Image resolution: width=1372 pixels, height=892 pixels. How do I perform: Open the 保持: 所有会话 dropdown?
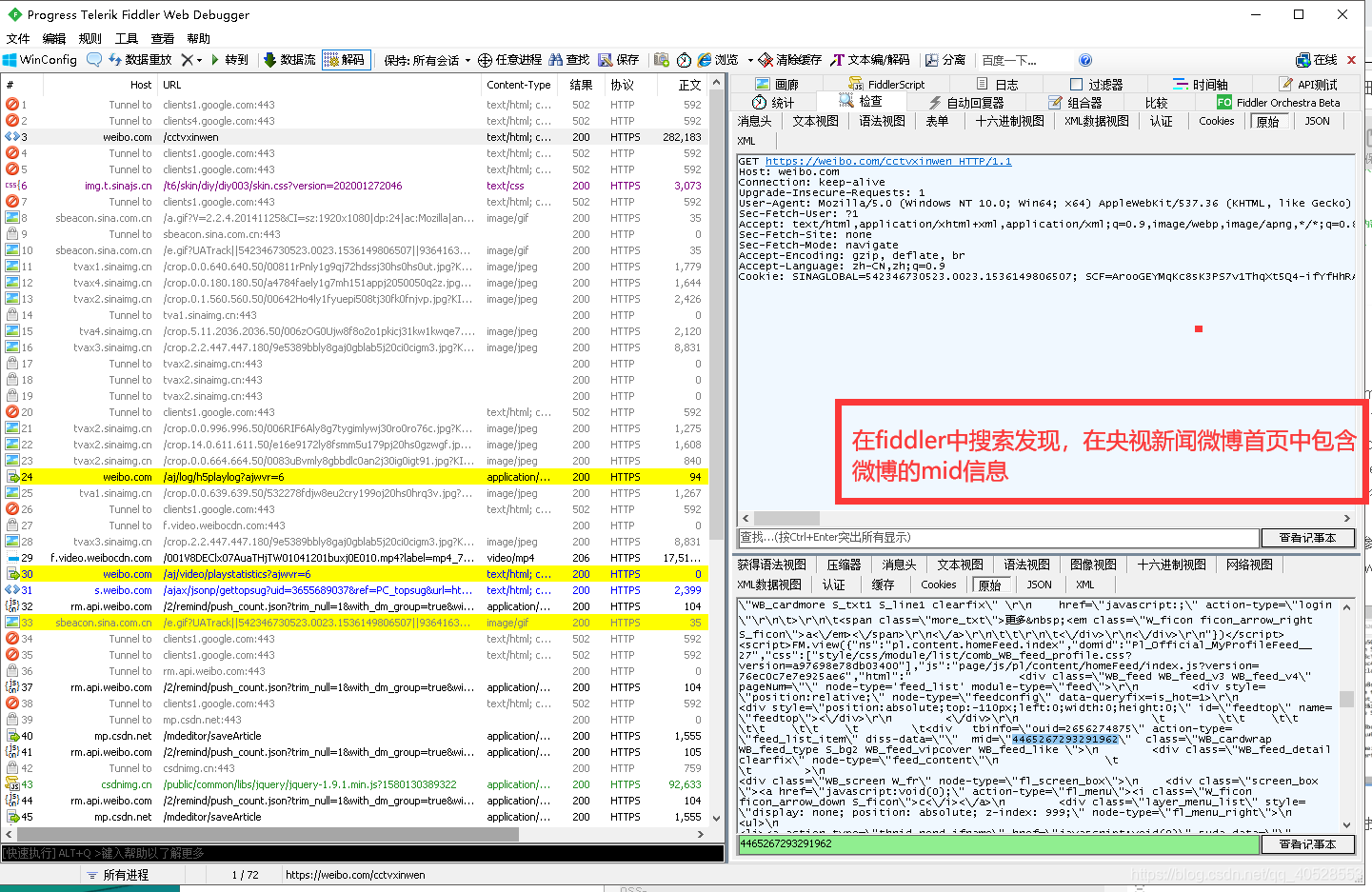428,59
